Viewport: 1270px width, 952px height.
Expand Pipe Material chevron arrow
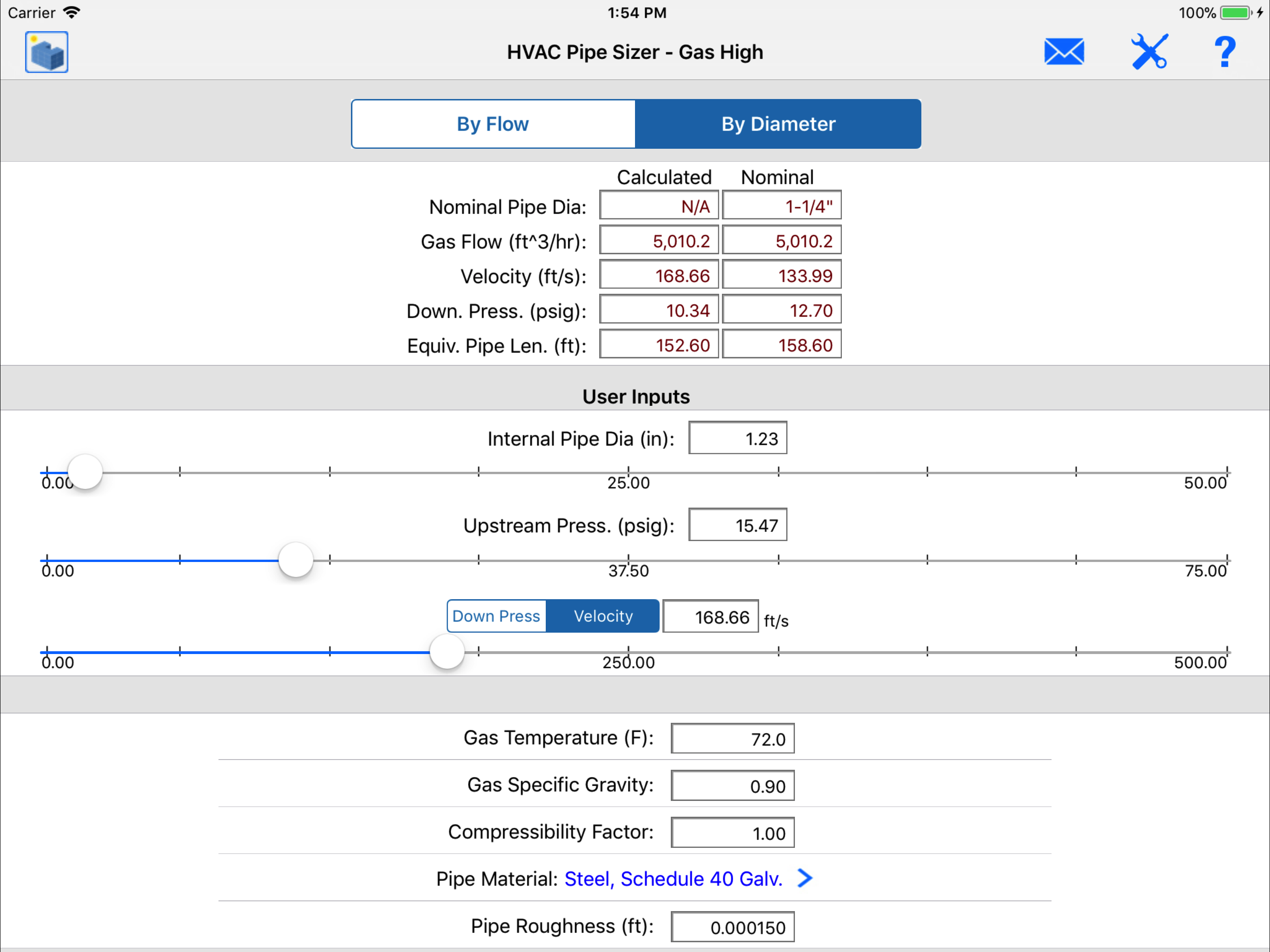(805, 878)
